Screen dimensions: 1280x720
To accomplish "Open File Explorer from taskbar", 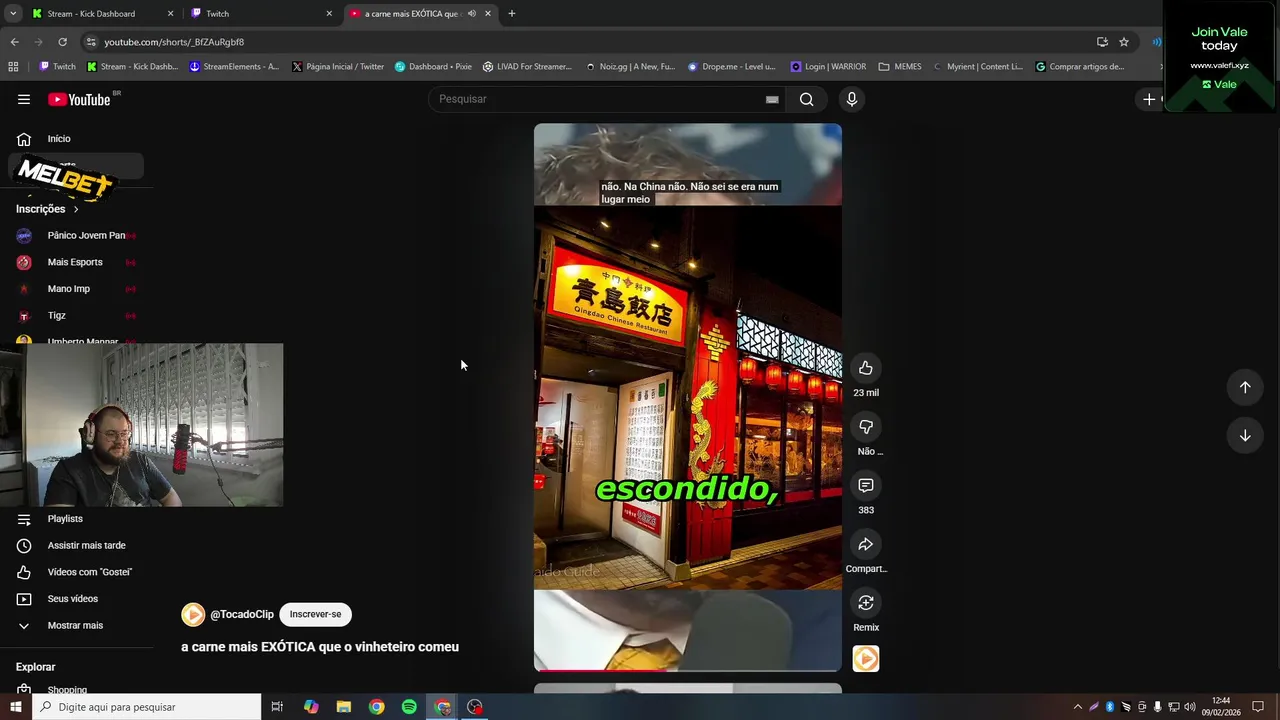I will click(x=343, y=707).
